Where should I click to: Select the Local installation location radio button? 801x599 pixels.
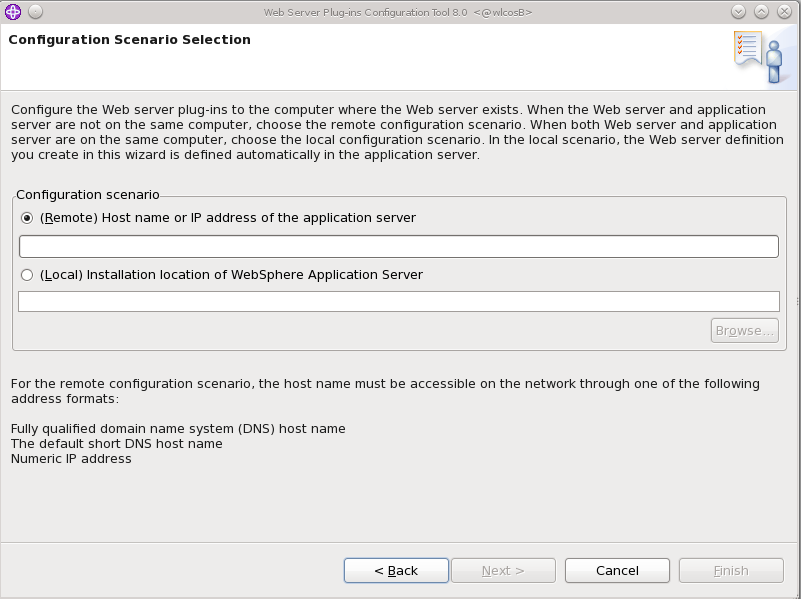27,275
